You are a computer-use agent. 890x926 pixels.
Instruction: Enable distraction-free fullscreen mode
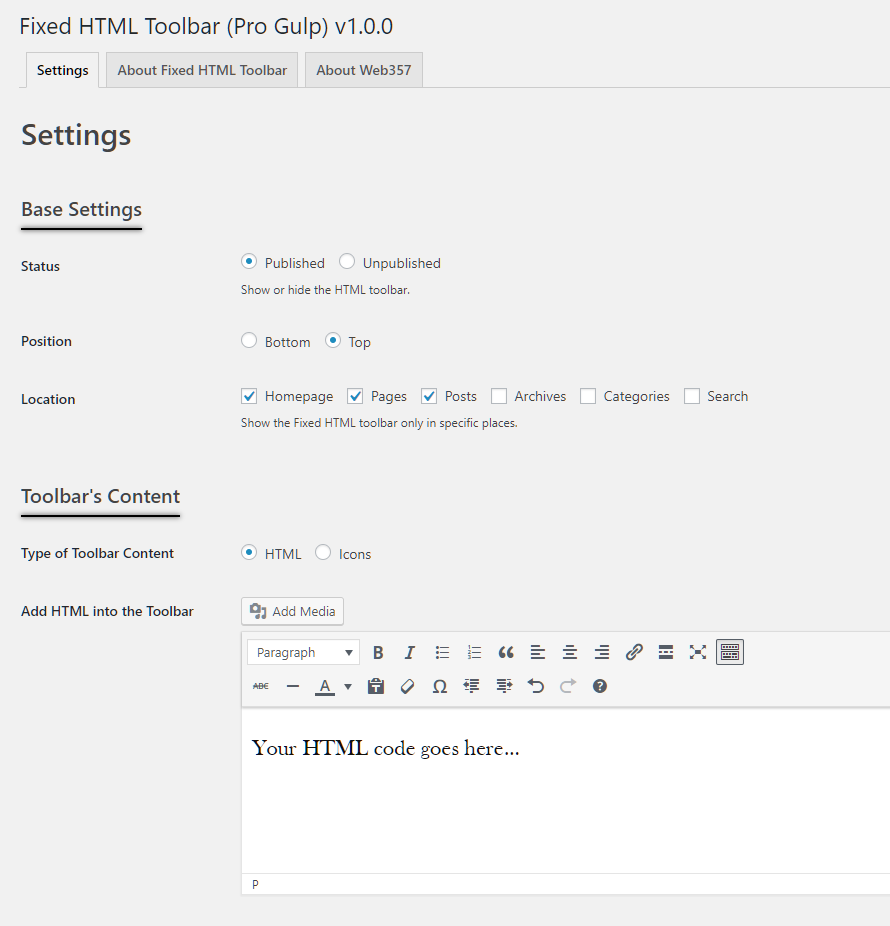pyautogui.click(x=698, y=653)
